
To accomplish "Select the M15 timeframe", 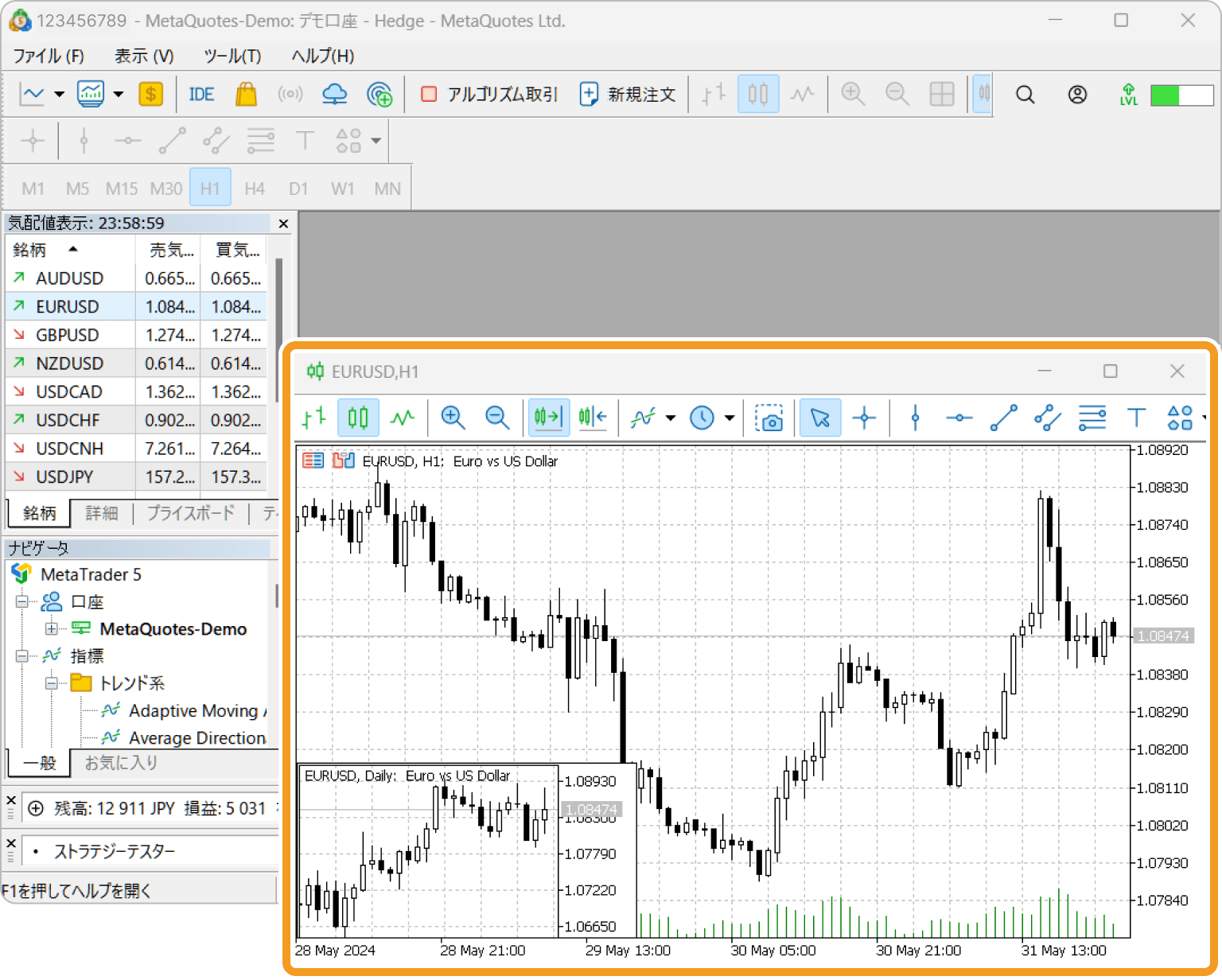I will [x=122, y=189].
